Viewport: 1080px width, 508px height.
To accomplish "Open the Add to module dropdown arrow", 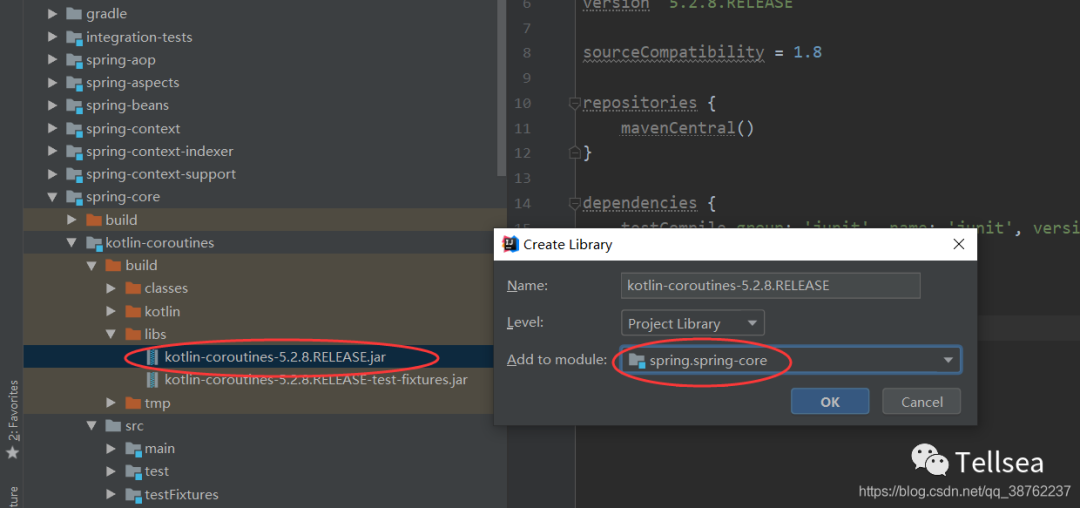I will point(948,360).
